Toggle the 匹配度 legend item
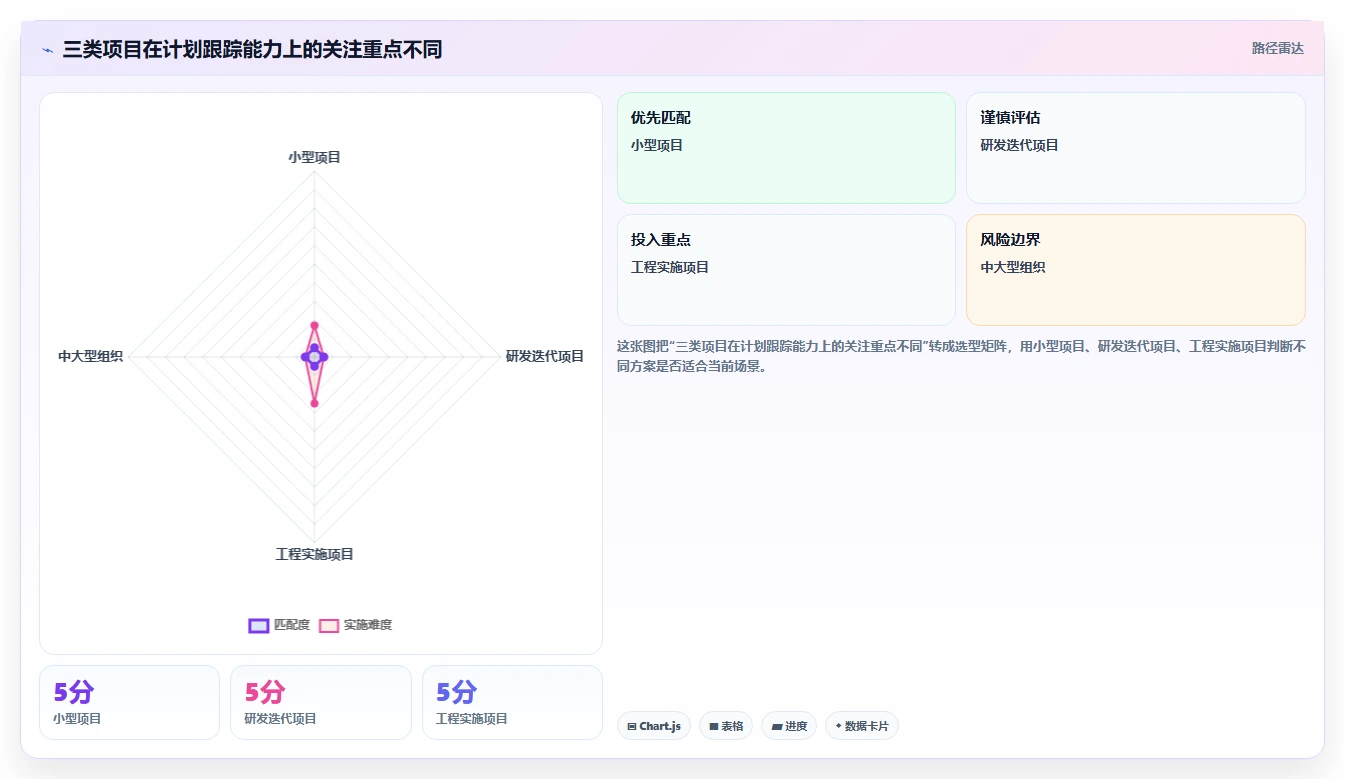 (279, 625)
